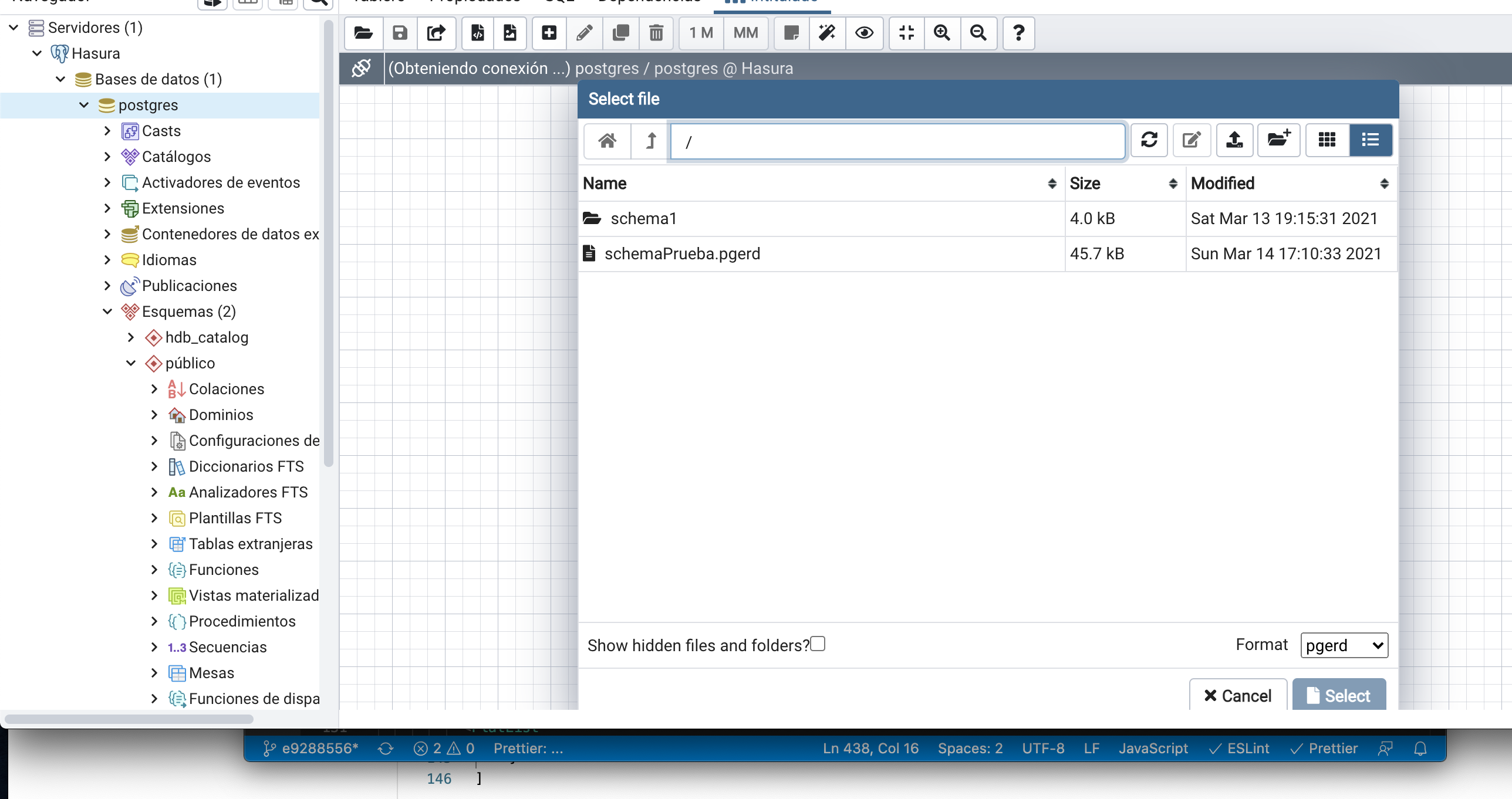Click the refresh icon in Select file dialog
The width and height of the screenshot is (1512, 799).
(x=1149, y=140)
